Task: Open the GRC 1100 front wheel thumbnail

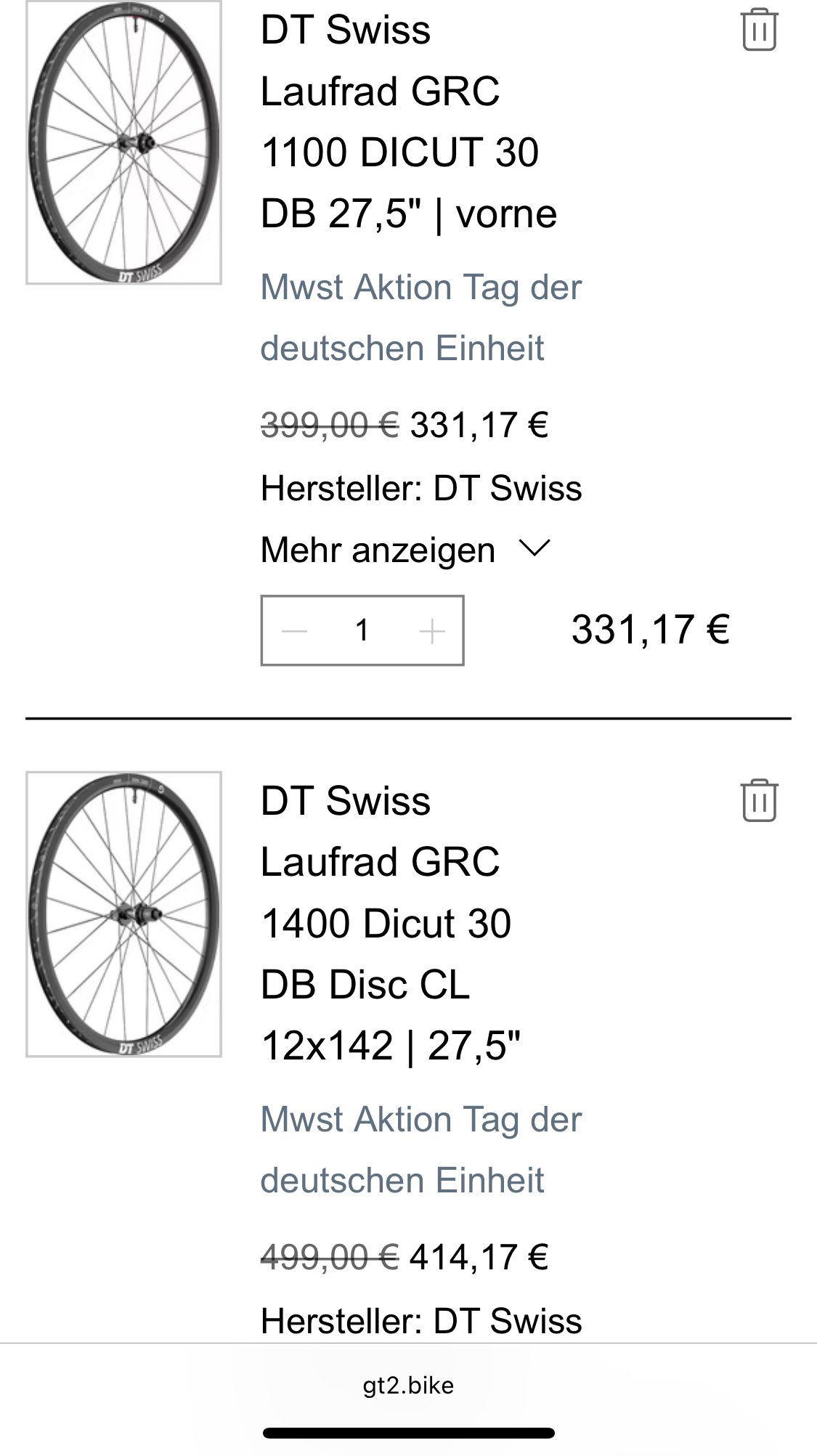Action: (x=123, y=143)
